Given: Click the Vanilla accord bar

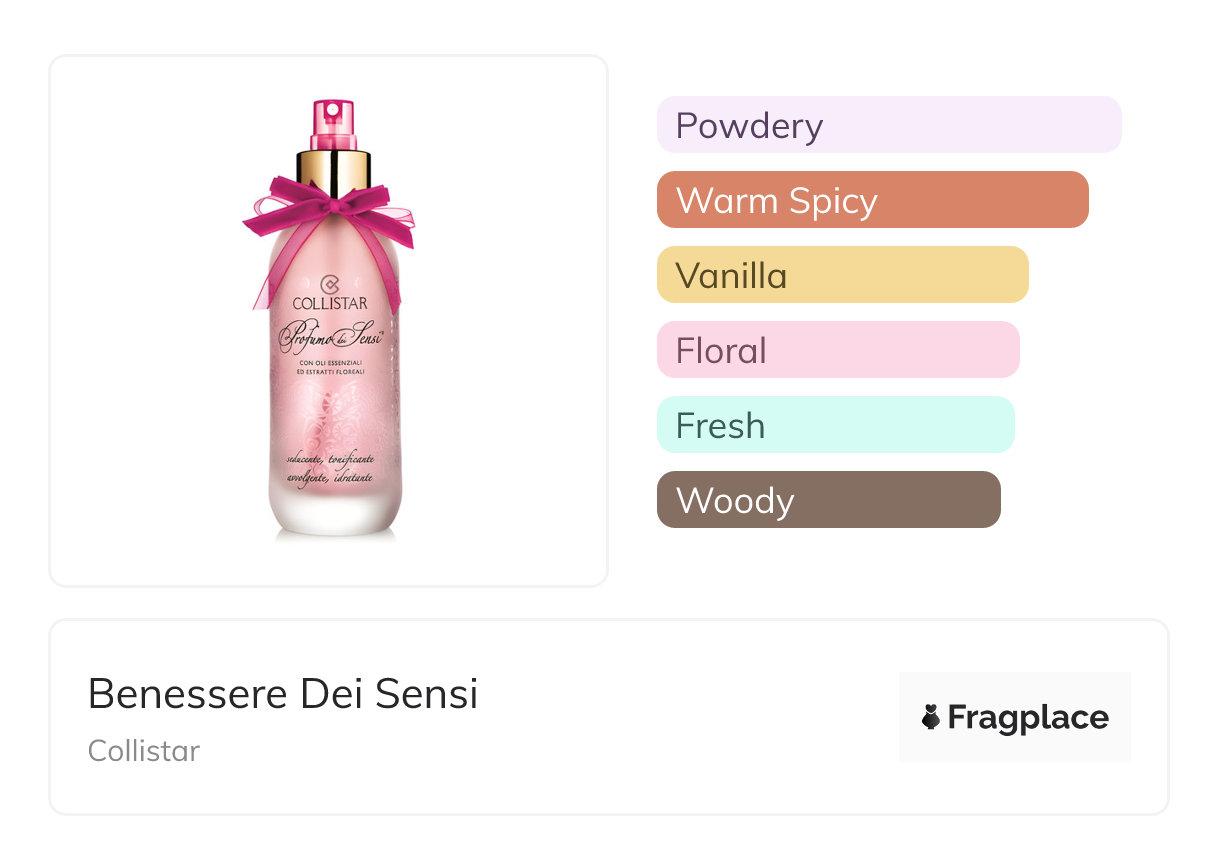Looking at the screenshot, I should (x=842, y=275).
